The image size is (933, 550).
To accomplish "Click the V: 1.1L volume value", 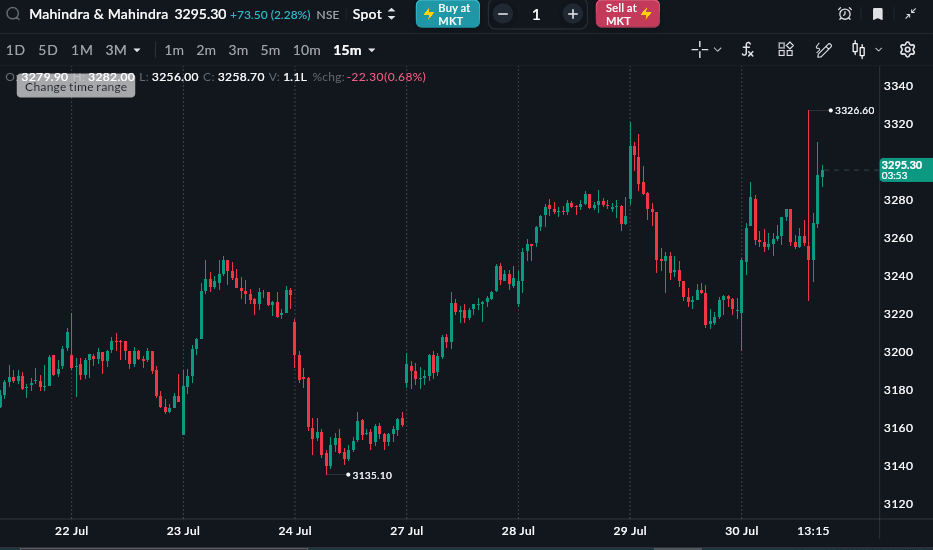I will (288, 77).
